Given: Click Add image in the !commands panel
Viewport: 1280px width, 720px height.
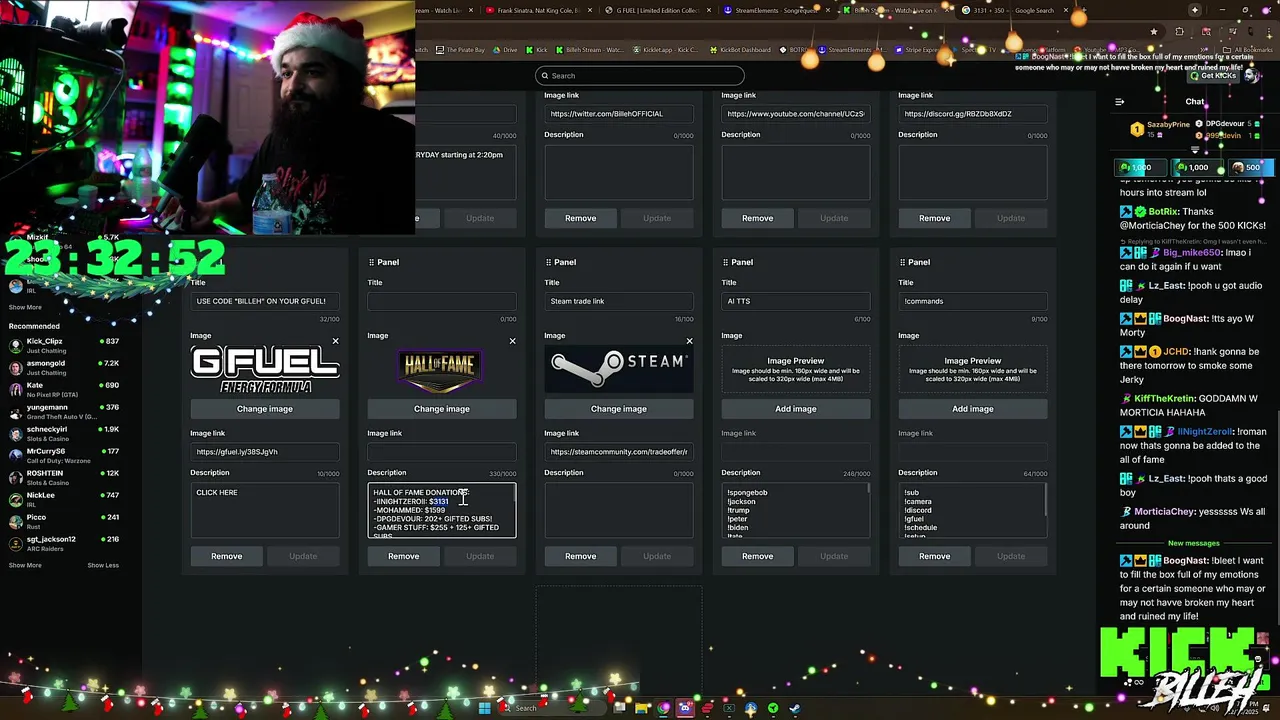Looking at the screenshot, I should click(973, 409).
